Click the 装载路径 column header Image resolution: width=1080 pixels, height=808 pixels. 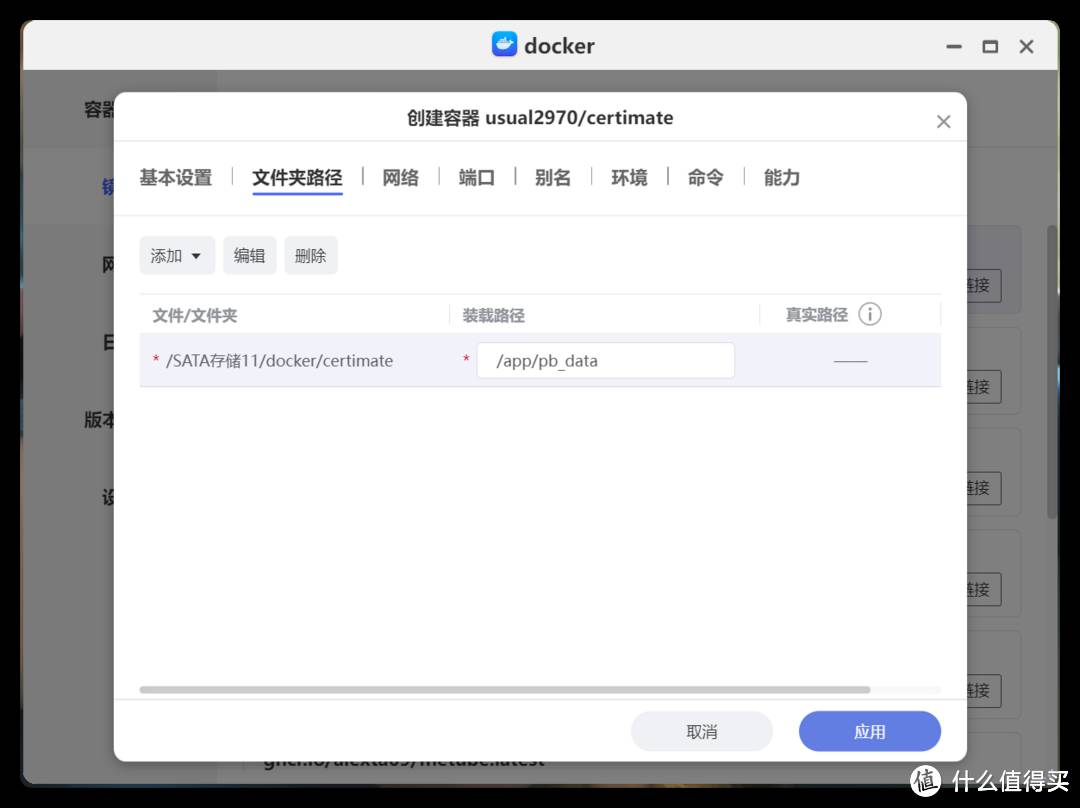494,315
